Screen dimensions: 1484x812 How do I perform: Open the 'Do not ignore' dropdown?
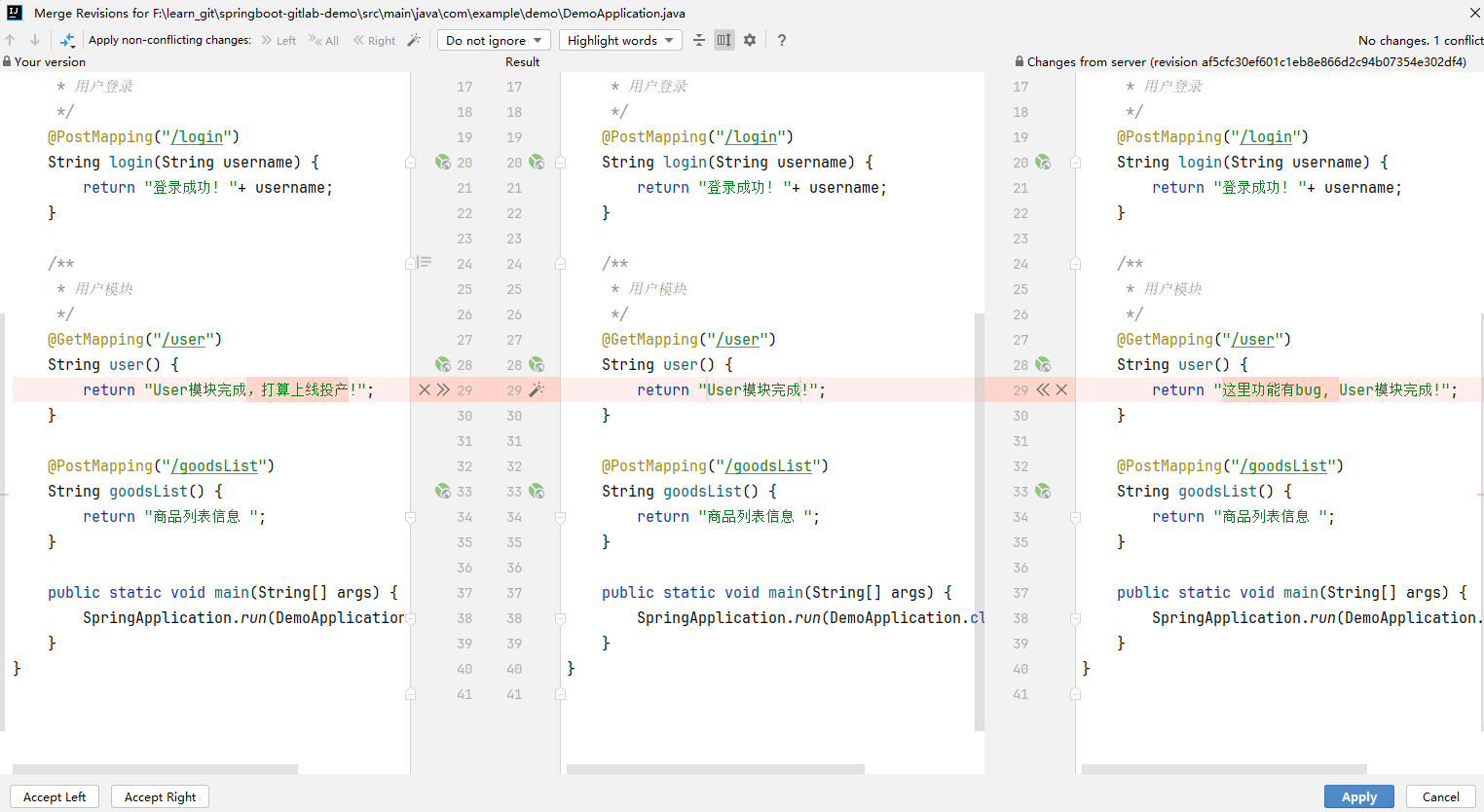pyautogui.click(x=495, y=40)
